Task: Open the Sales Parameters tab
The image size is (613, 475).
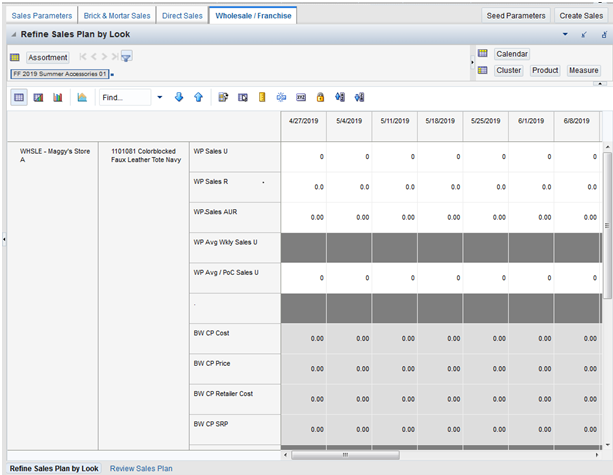Action: tap(42, 16)
